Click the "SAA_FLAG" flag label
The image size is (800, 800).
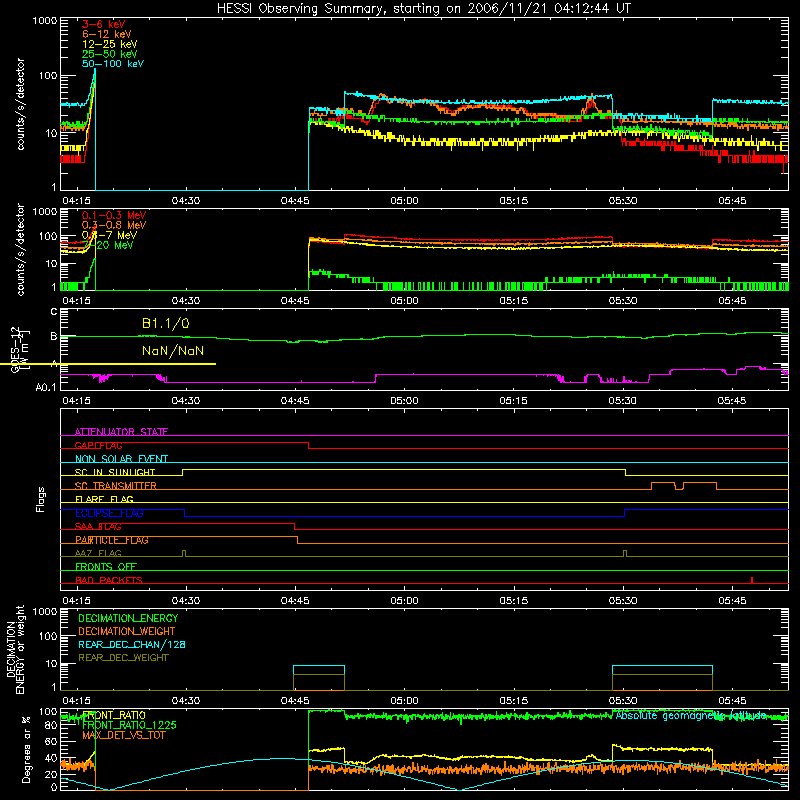[98, 527]
